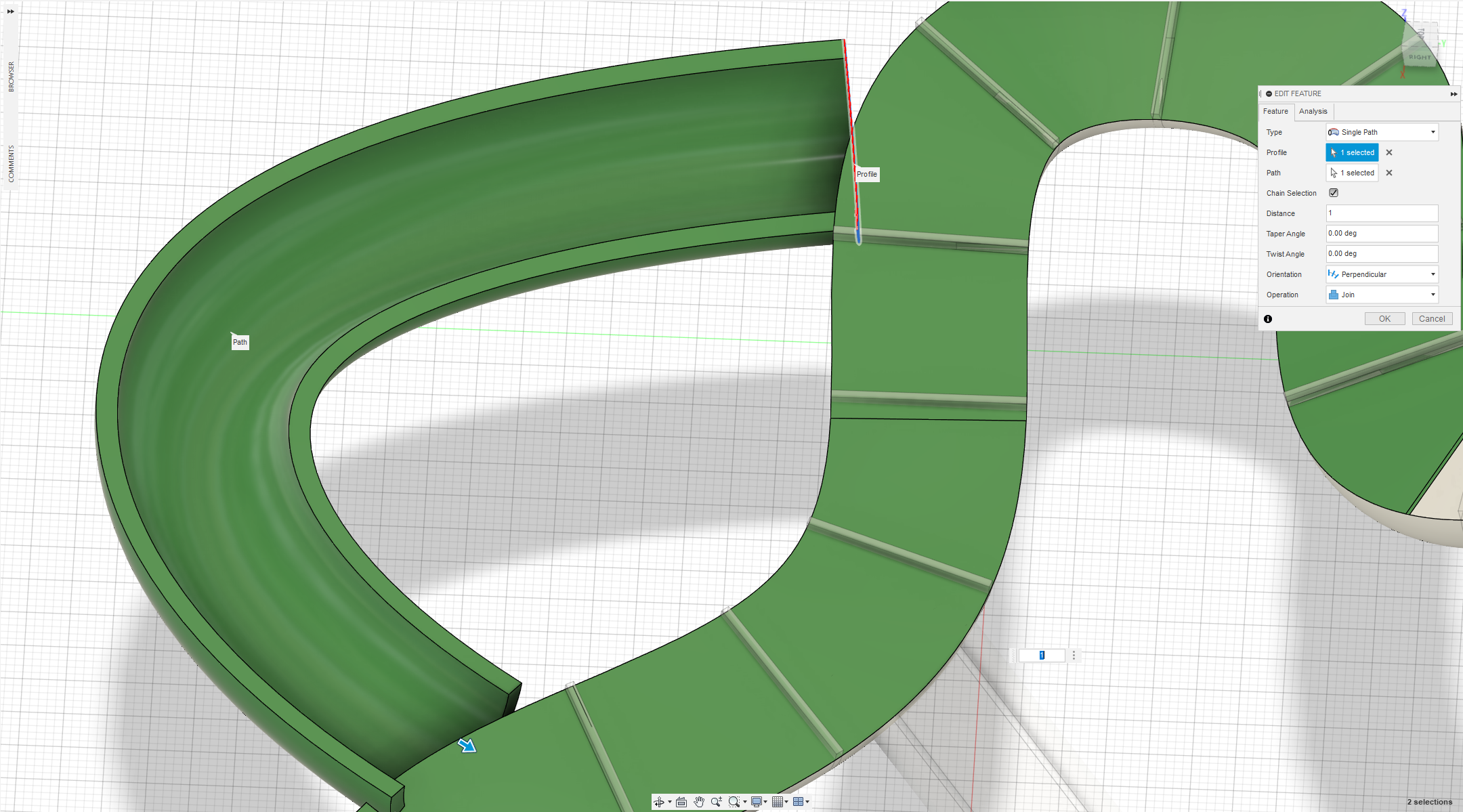Image resolution: width=1463 pixels, height=812 pixels.
Task: Click the Grid and Snaps icon
Action: (x=778, y=801)
